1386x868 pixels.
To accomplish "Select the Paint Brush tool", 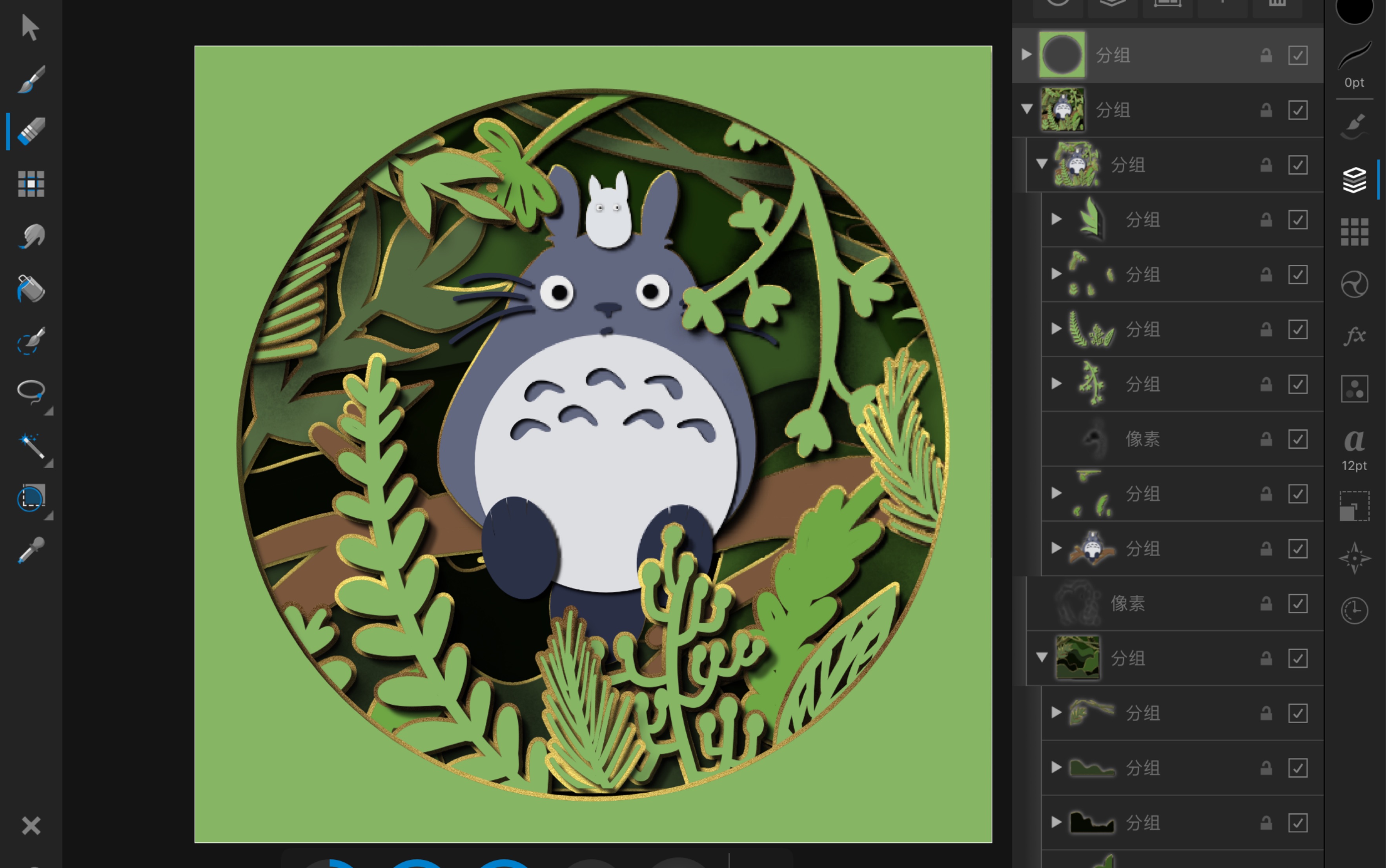I will (x=31, y=79).
